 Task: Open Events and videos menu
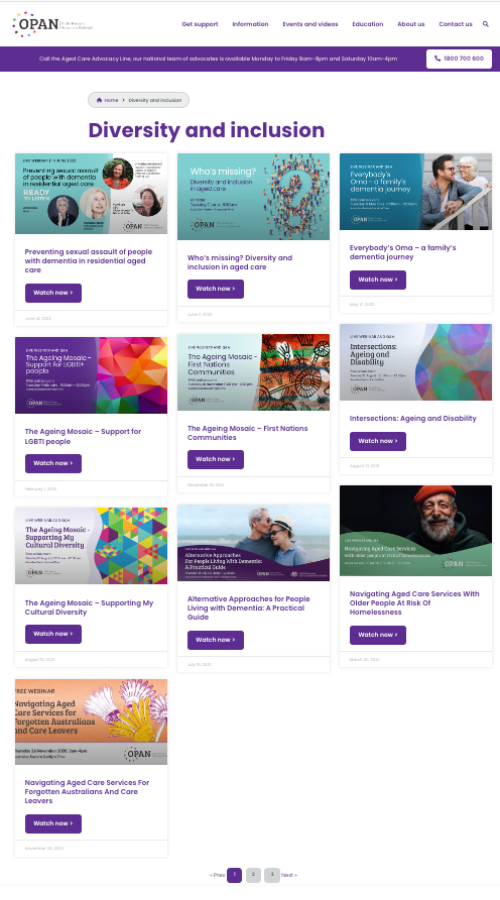(x=310, y=24)
